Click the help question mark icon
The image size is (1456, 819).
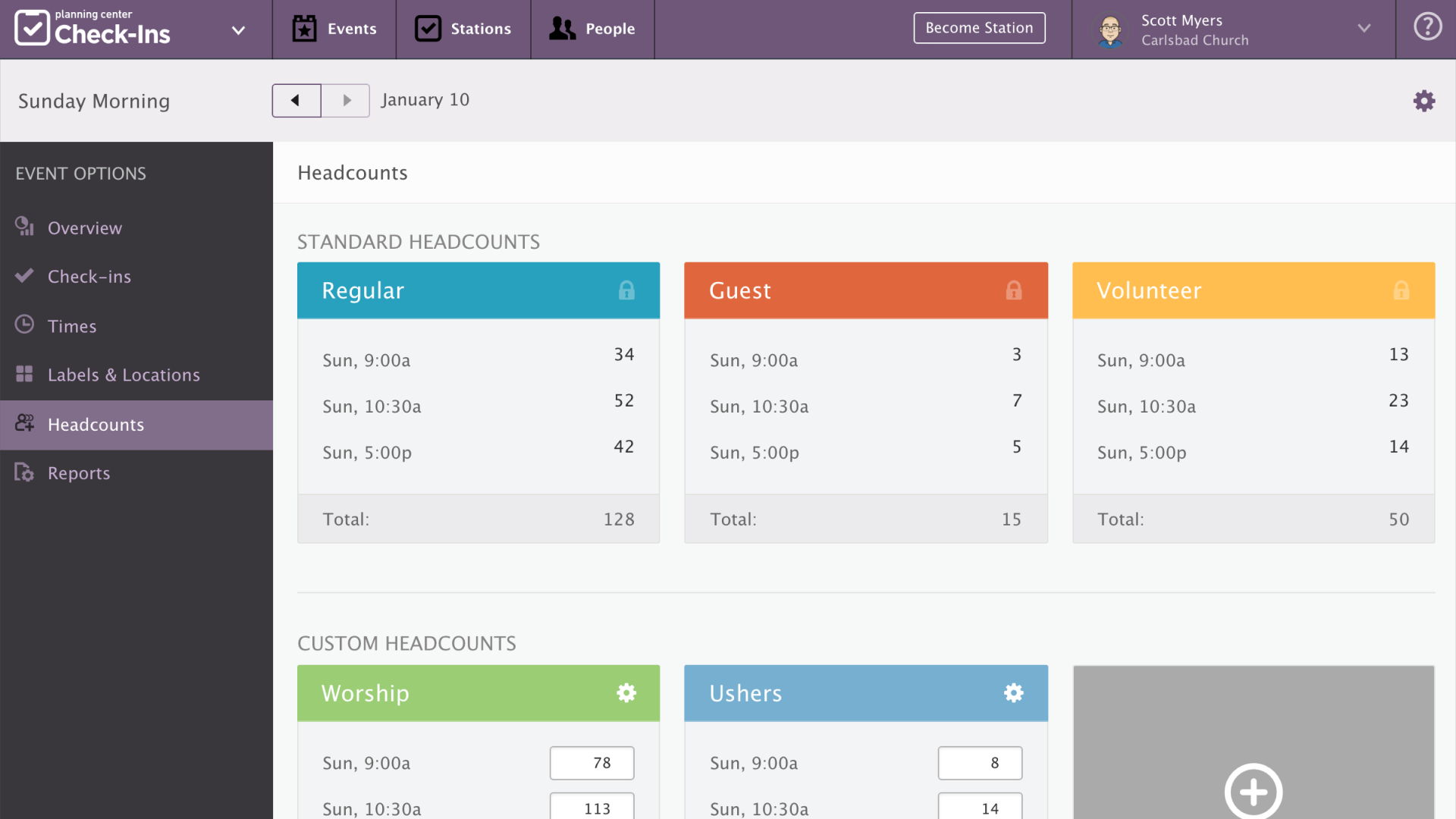1428,26
